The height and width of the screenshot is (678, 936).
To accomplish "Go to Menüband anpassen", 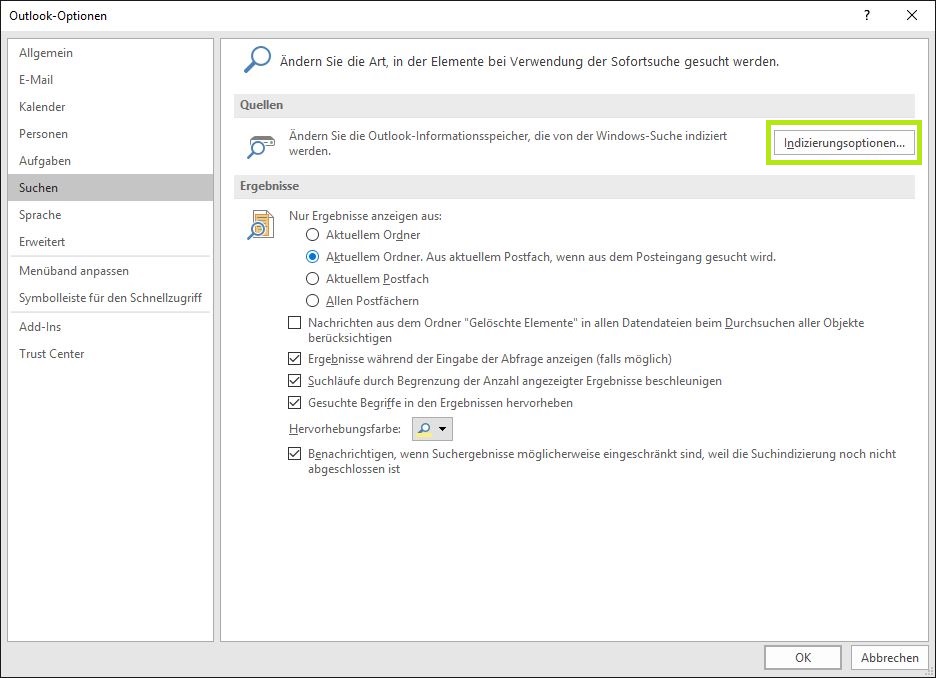I will coord(110,271).
